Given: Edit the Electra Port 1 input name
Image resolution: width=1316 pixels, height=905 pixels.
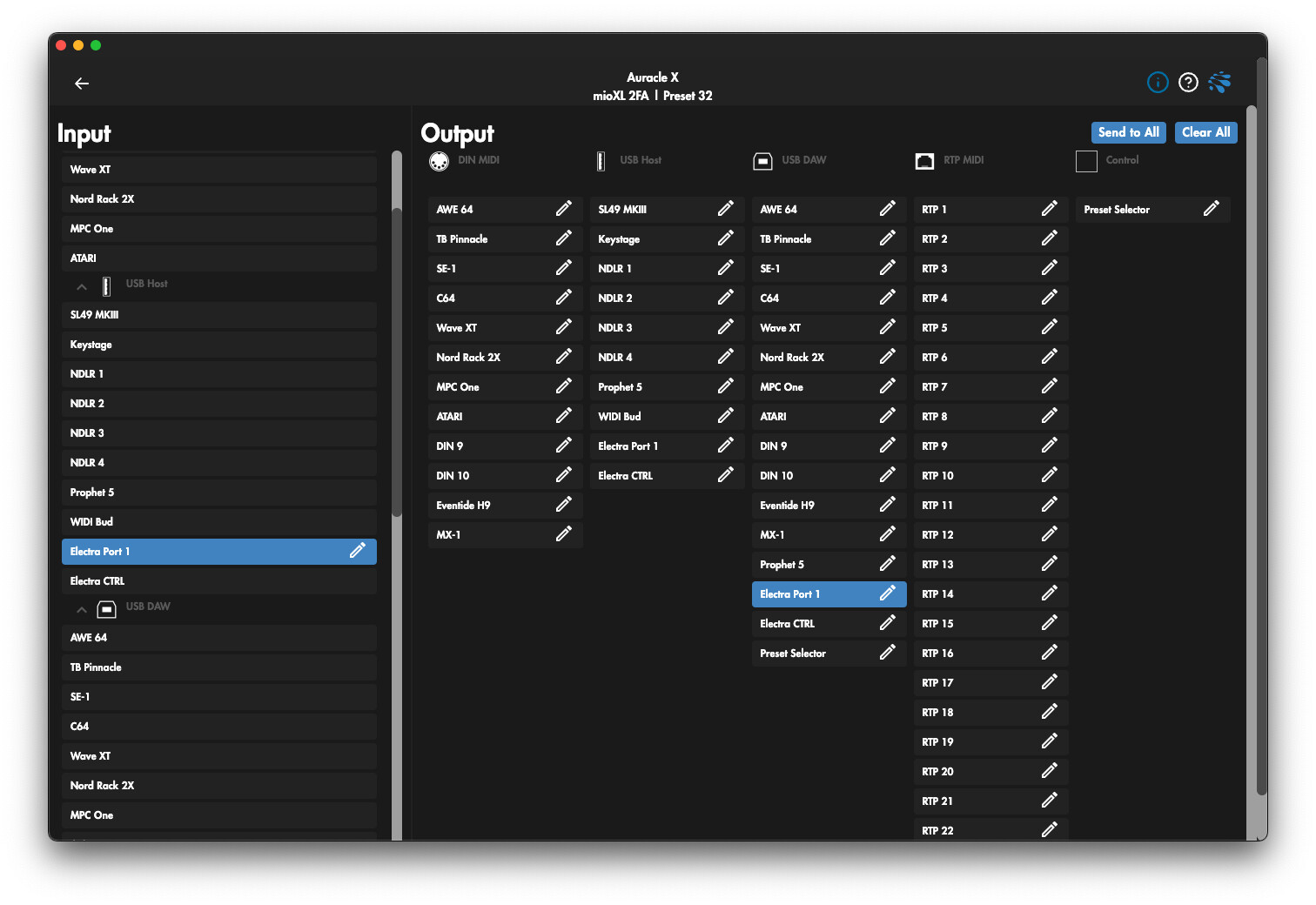Looking at the screenshot, I should click(x=357, y=551).
